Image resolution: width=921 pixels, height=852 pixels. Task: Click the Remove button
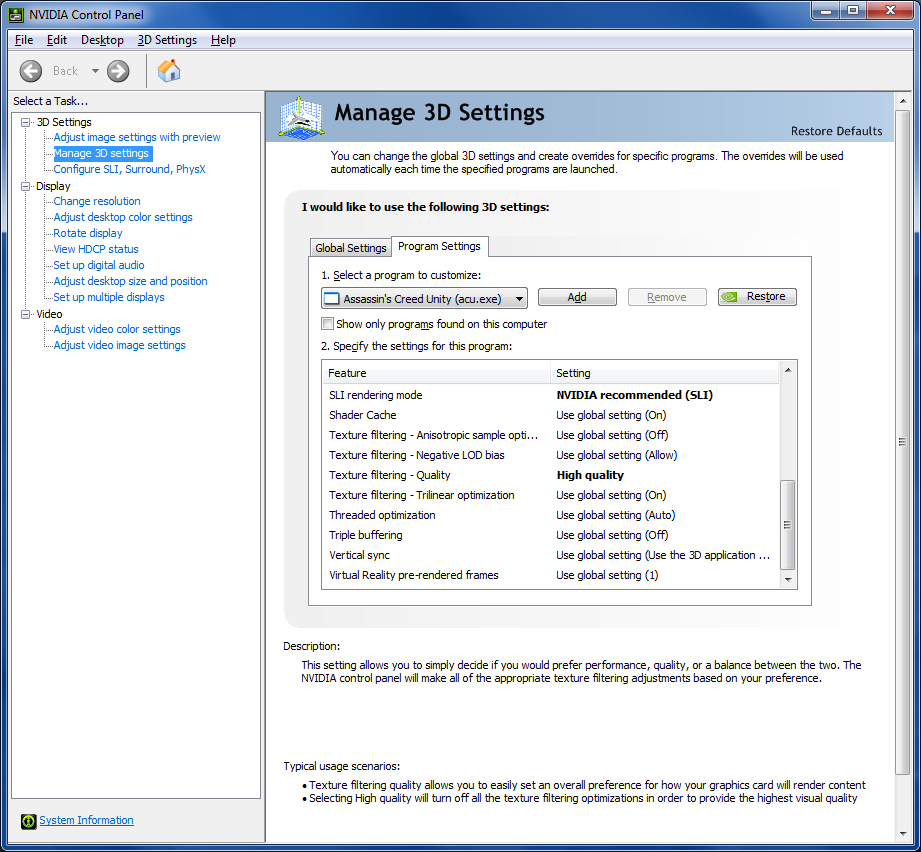667,297
